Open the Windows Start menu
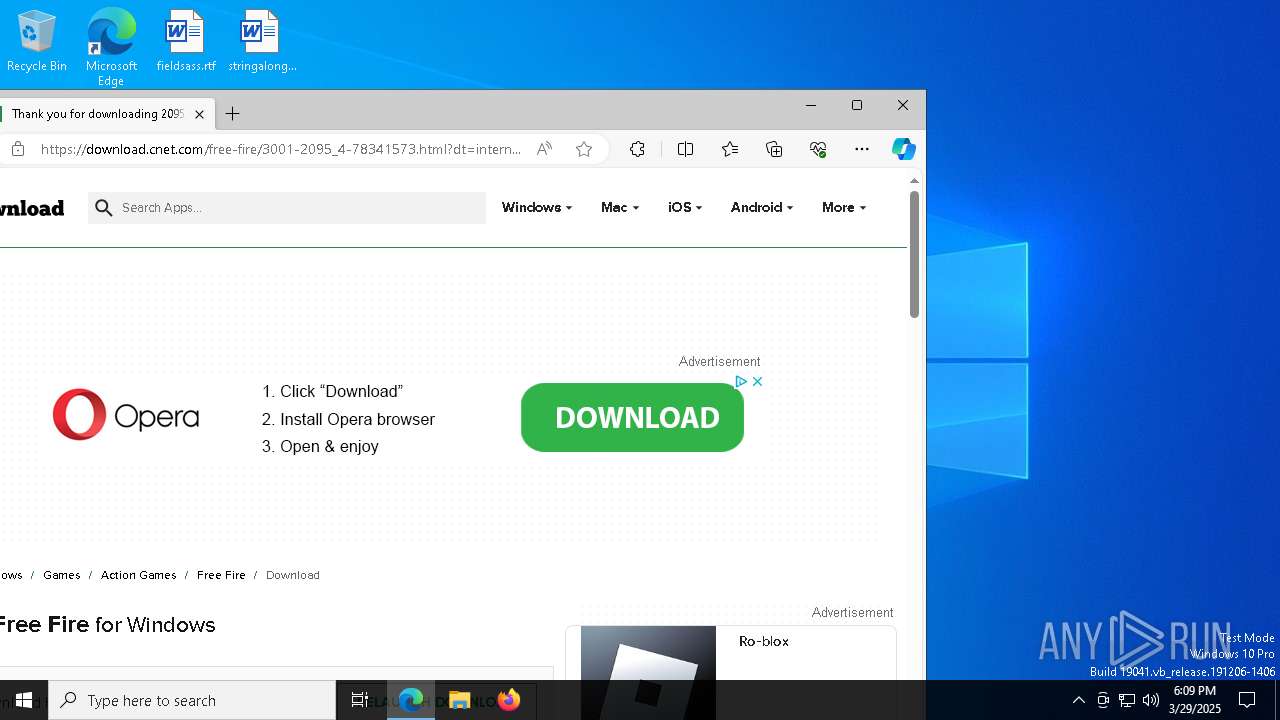The image size is (1280, 720). click(x=24, y=700)
